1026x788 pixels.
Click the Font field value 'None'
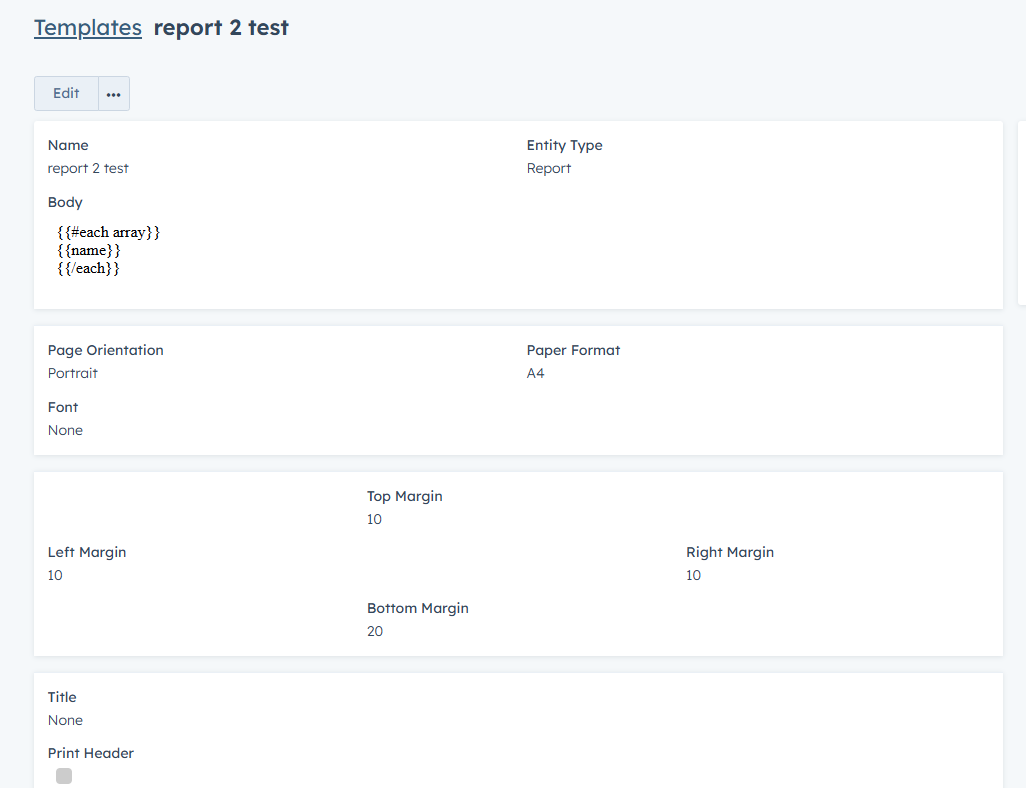coord(65,430)
